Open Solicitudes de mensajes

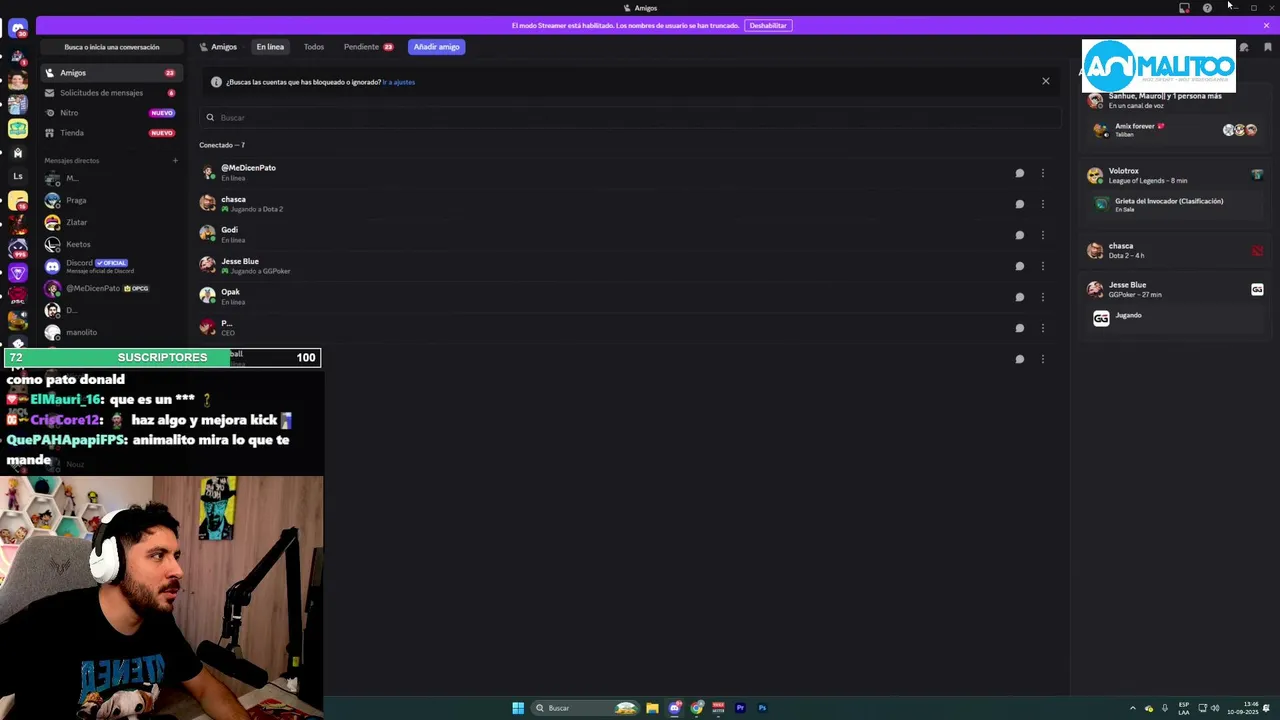[x=110, y=93]
